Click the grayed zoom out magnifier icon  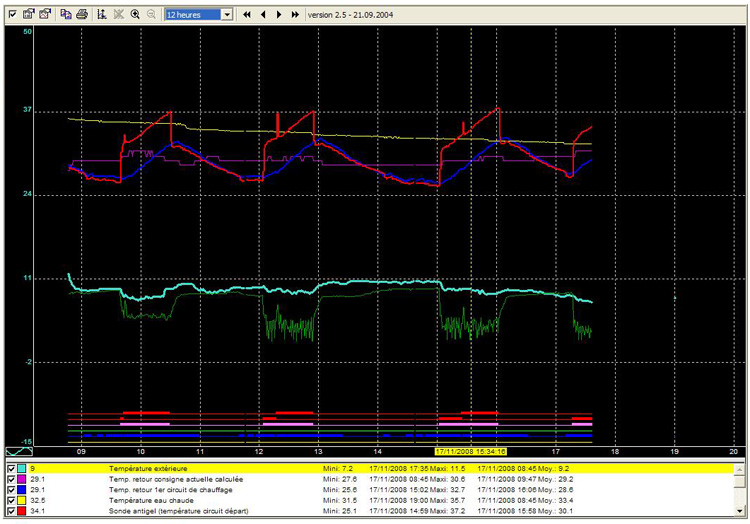tap(151, 15)
